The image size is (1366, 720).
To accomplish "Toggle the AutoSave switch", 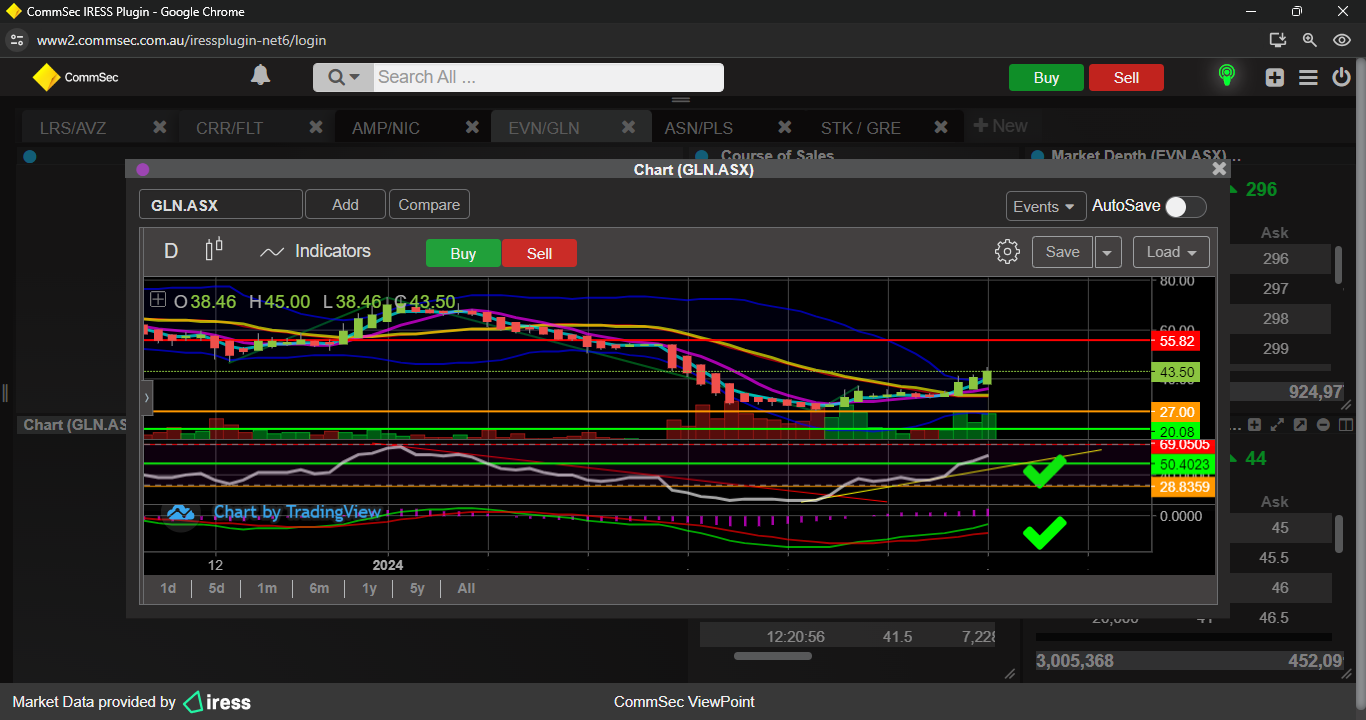I will (1185, 206).
